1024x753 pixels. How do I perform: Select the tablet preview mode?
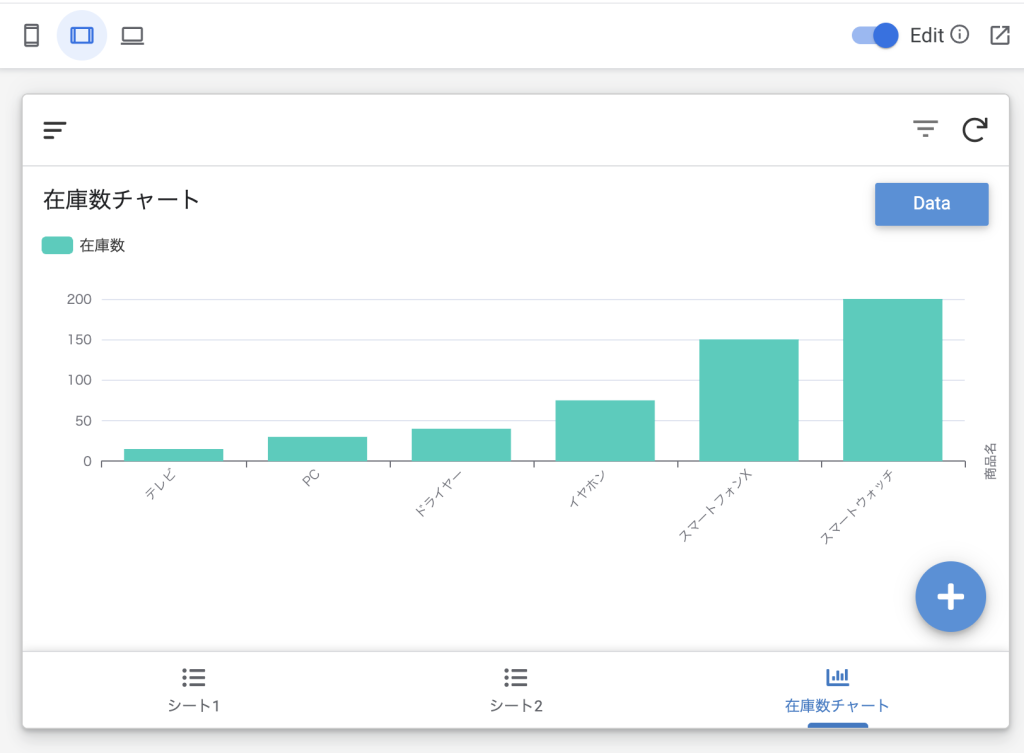coord(82,36)
